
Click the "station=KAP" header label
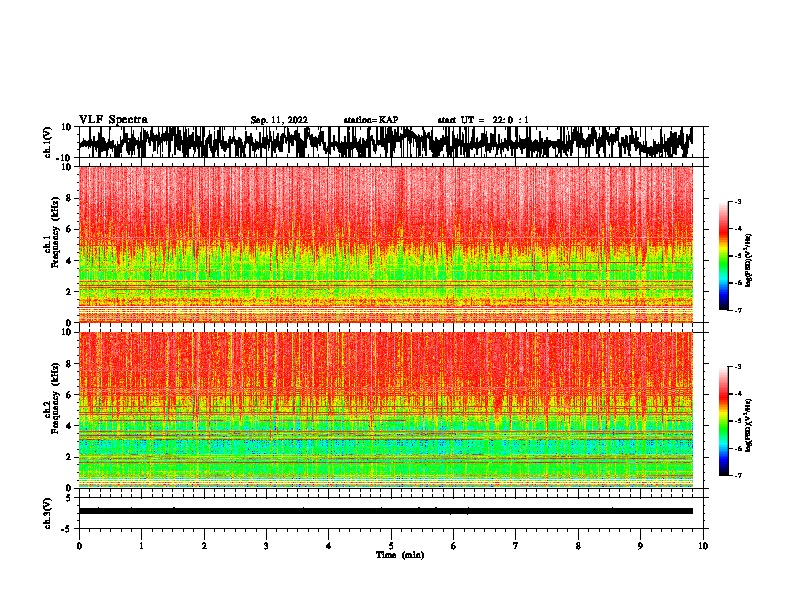pos(371,120)
